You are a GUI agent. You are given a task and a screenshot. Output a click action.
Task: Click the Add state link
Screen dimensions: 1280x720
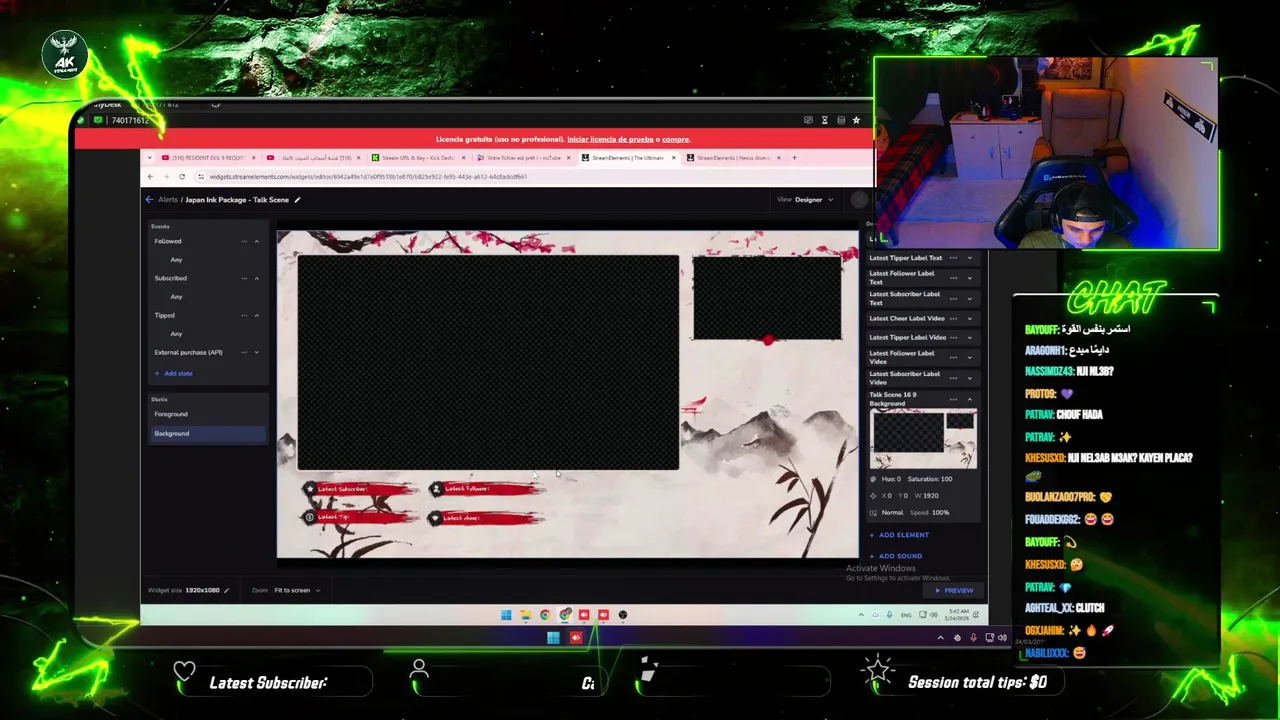click(x=174, y=373)
